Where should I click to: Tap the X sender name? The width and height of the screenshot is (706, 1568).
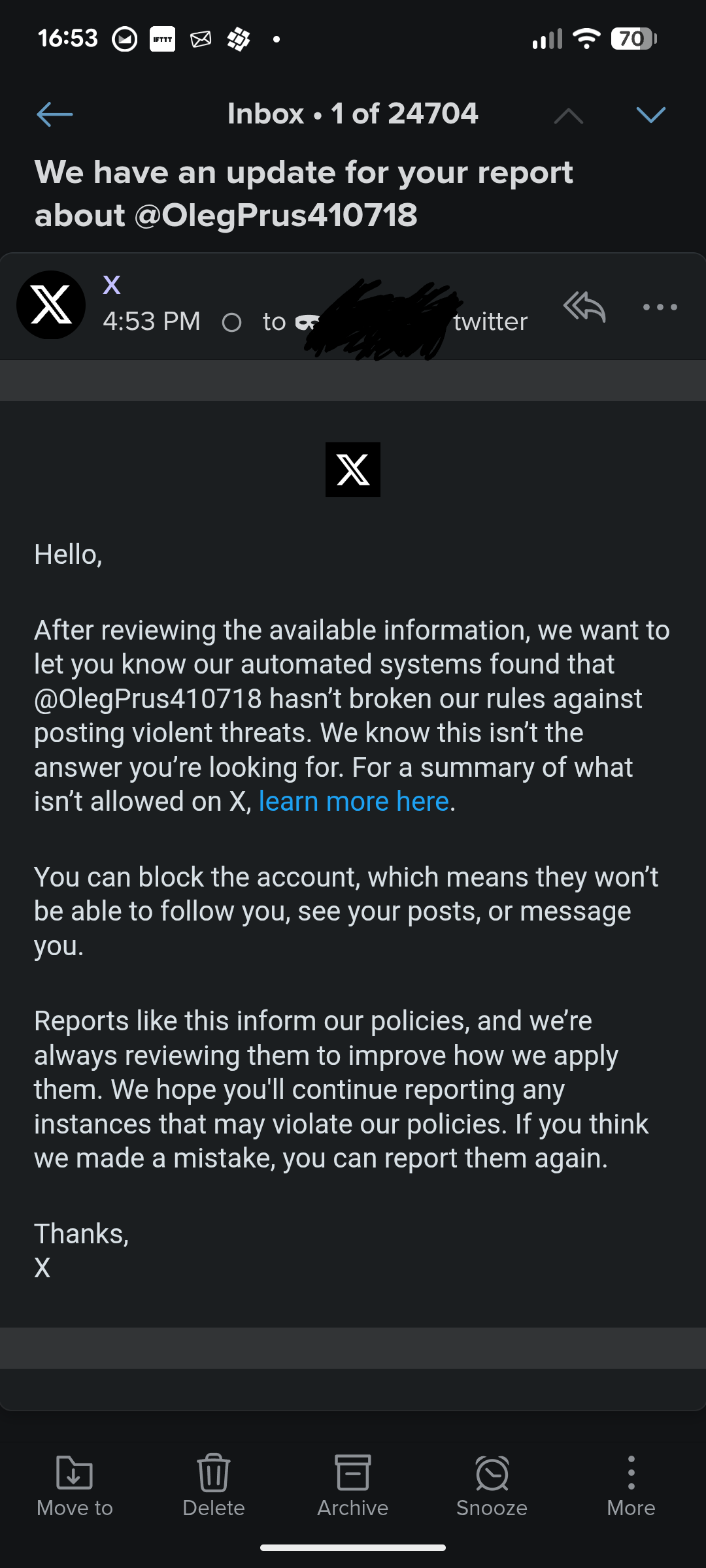(112, 285)
